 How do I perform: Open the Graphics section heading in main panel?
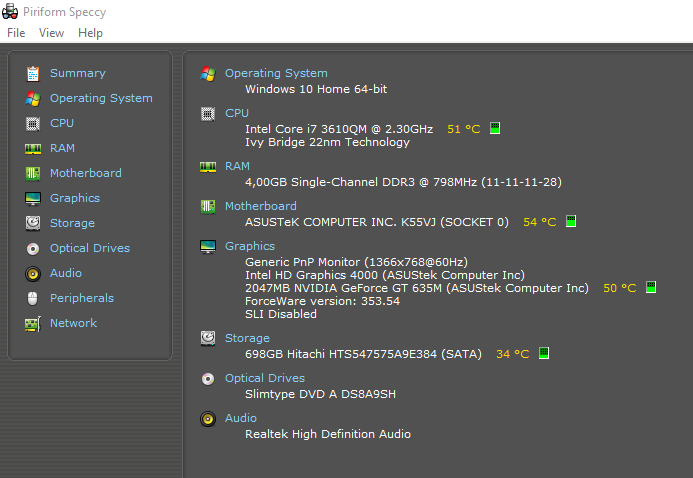click(x=250, y=246)
